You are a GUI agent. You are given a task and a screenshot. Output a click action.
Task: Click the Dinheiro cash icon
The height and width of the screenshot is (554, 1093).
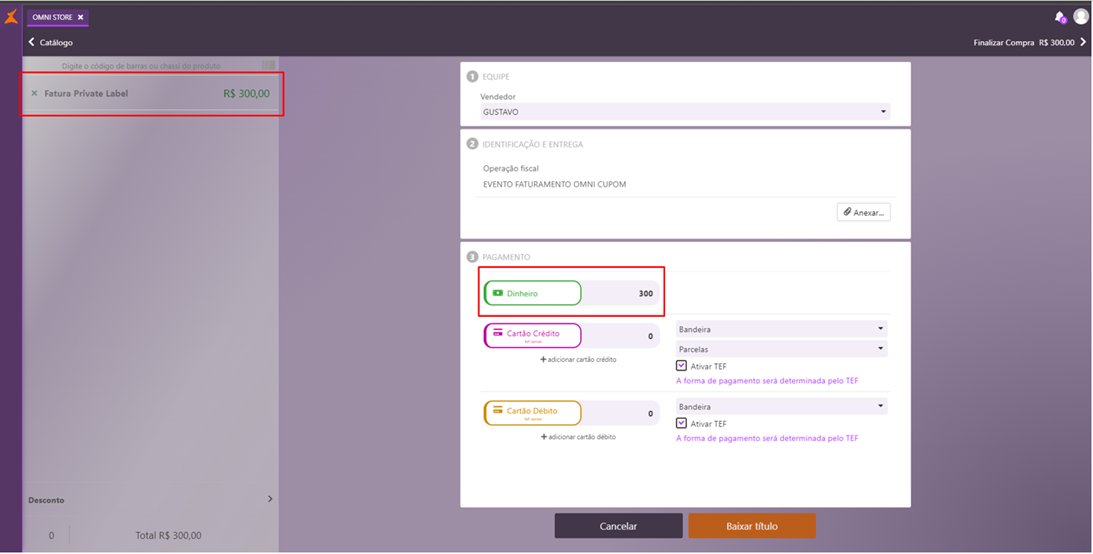pos(498,293)
